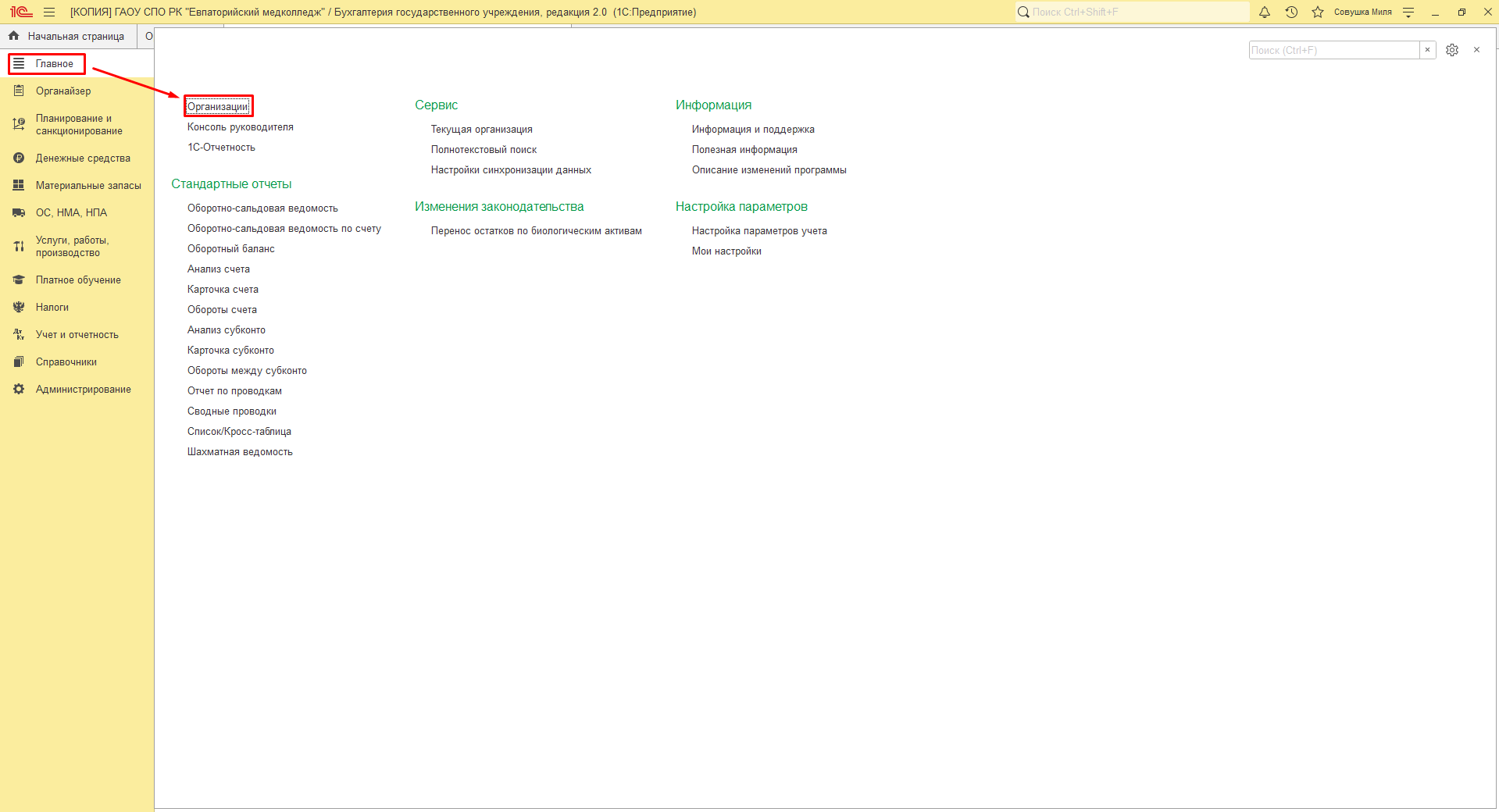Open the Администрирование section

tap(84, 390)
